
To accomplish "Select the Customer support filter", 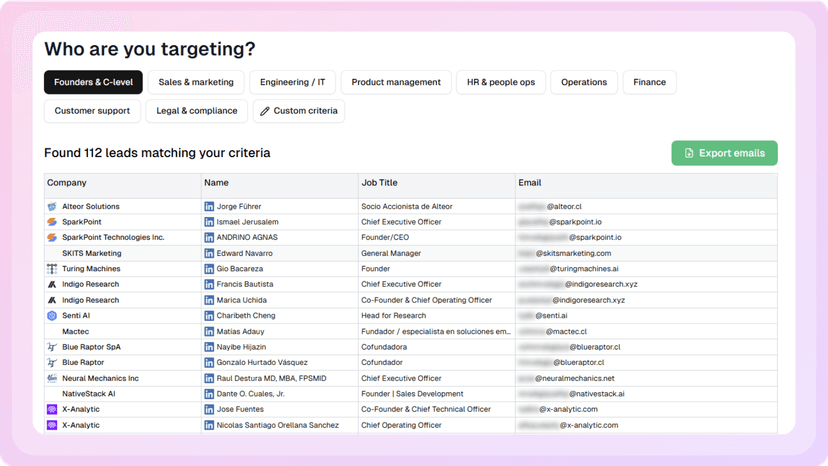I will [92, 111].
